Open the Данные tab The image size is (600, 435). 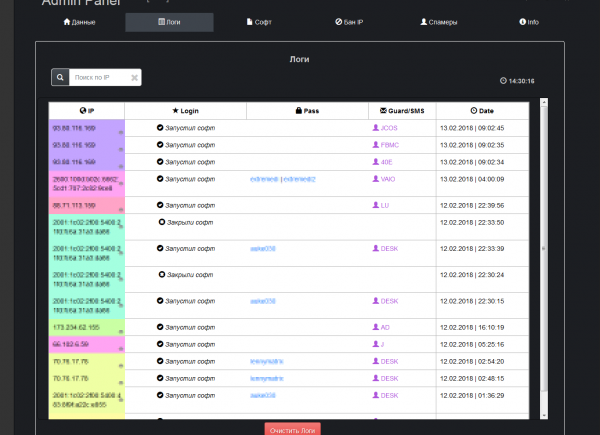[82, 21]
